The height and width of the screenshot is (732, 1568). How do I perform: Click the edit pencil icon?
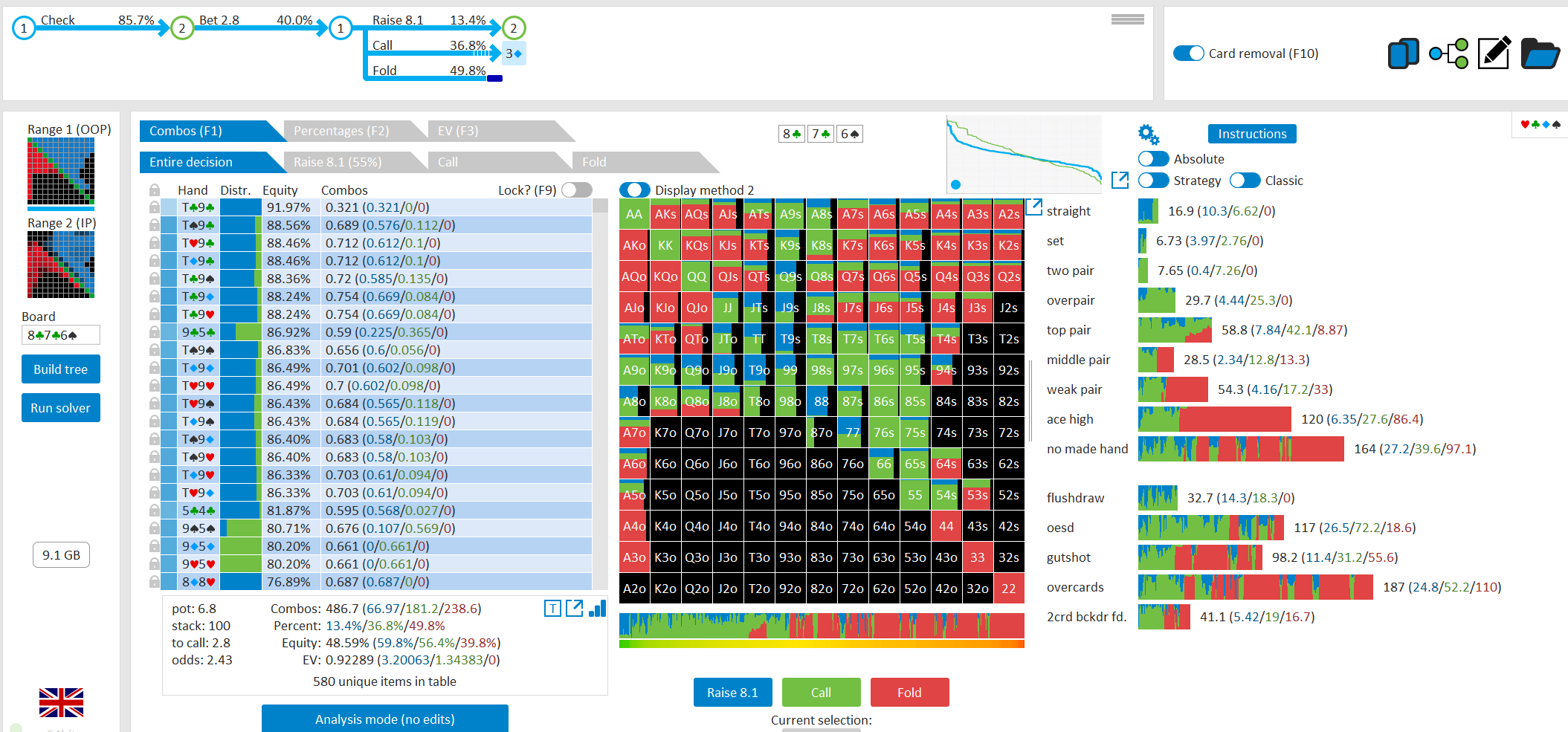click(x=1494, y=53)
